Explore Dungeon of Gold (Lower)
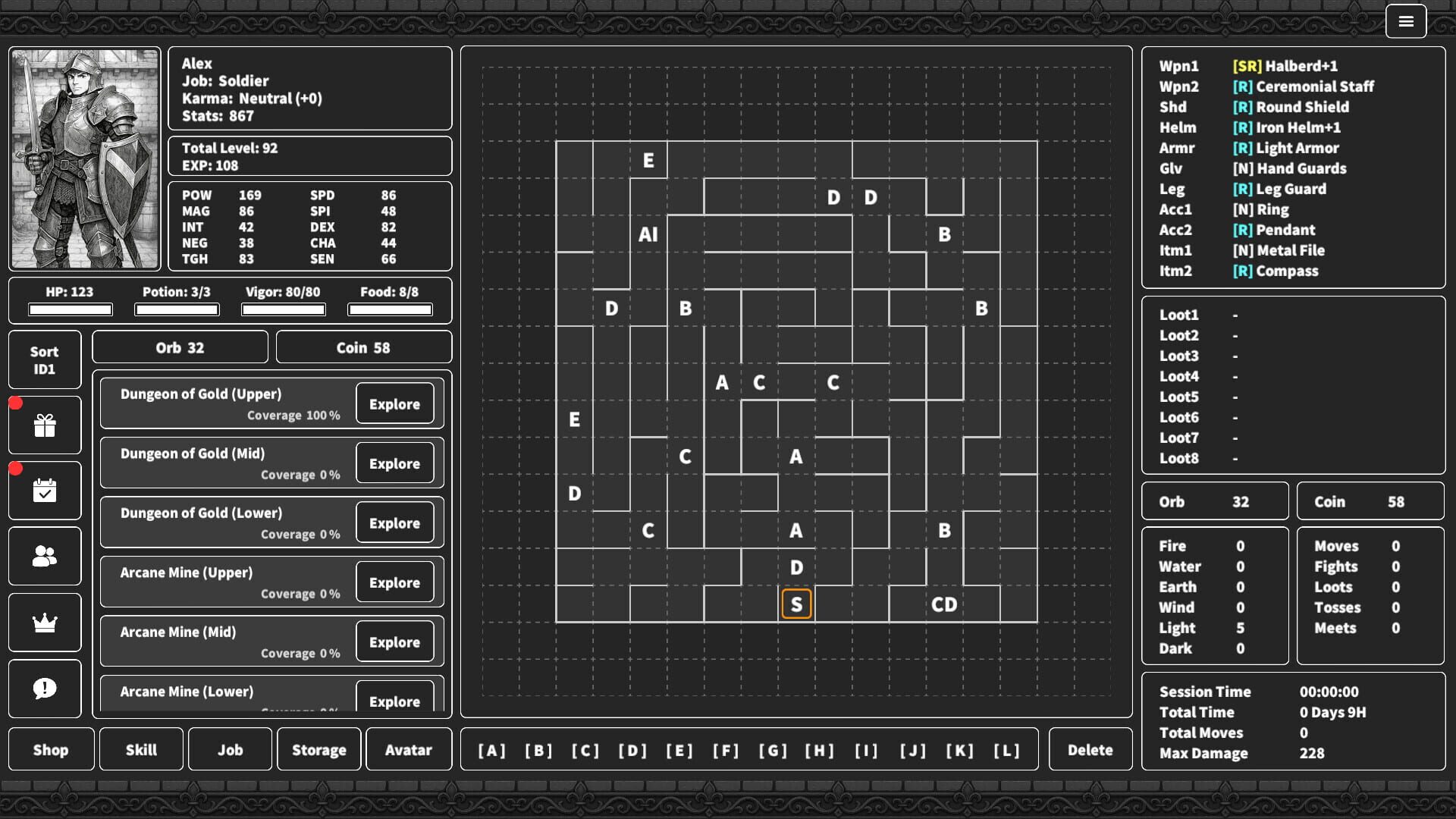This screenshot has height=819, width=1456. coord(394,523)
